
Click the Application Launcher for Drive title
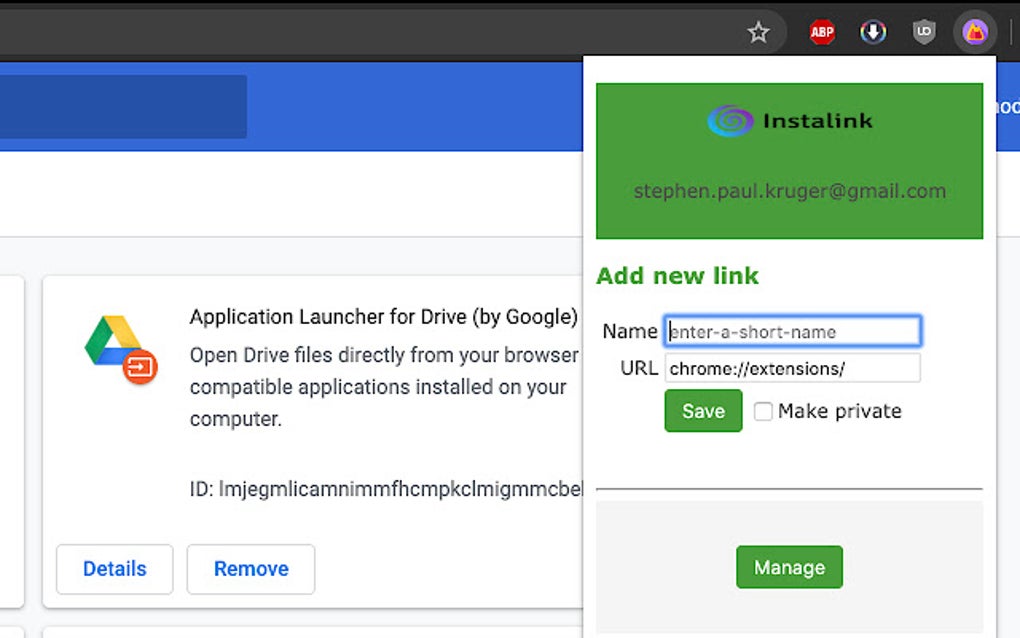(384, 317)
